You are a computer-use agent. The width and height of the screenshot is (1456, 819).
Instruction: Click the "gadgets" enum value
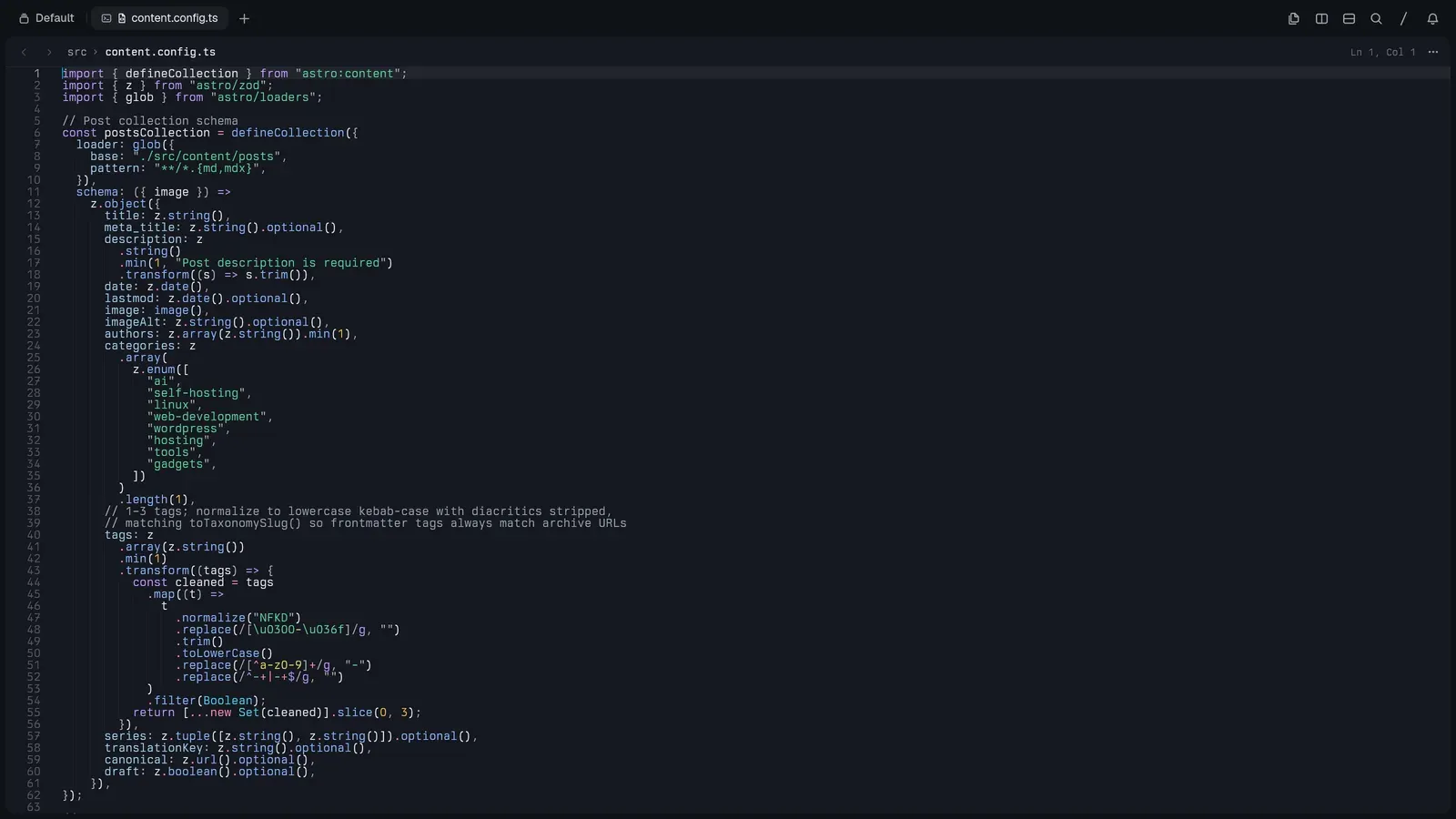178,464
